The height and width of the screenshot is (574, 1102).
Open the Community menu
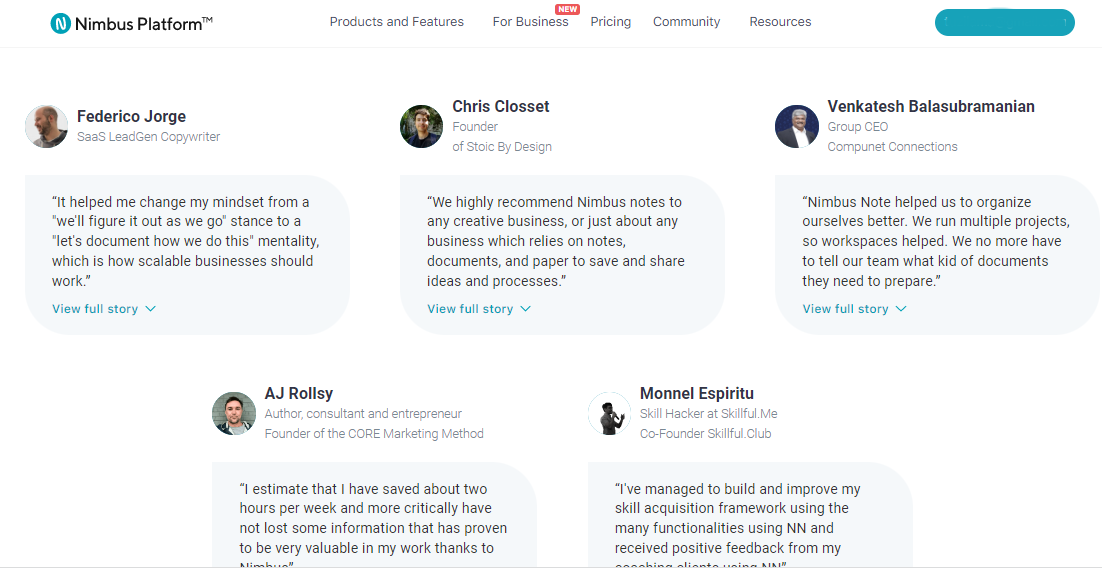tap(687, 22)
